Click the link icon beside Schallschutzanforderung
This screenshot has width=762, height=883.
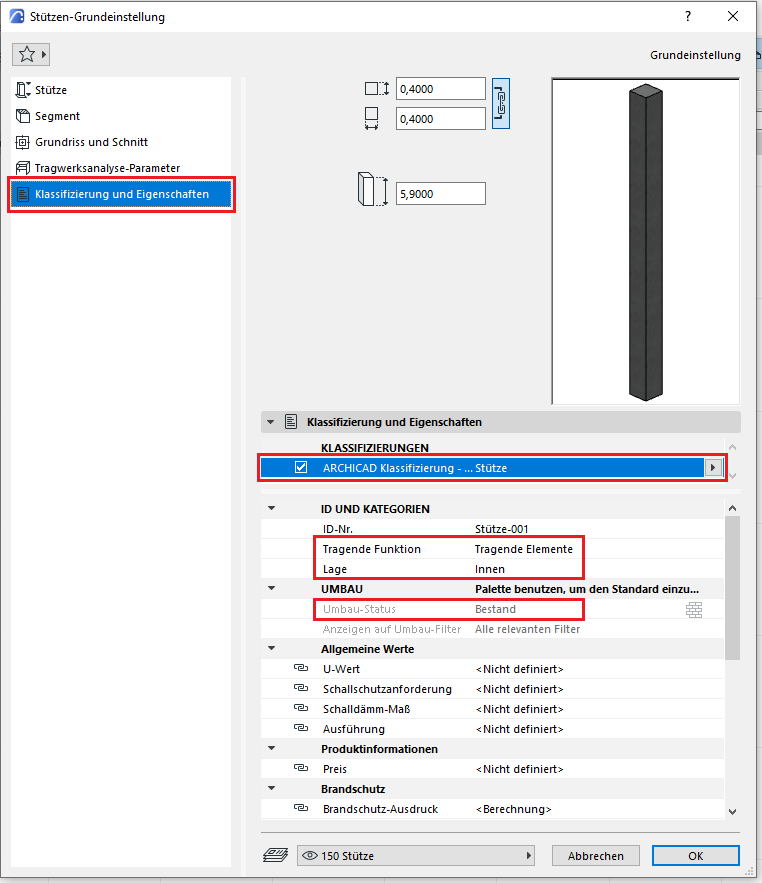[x=299, y=689]
